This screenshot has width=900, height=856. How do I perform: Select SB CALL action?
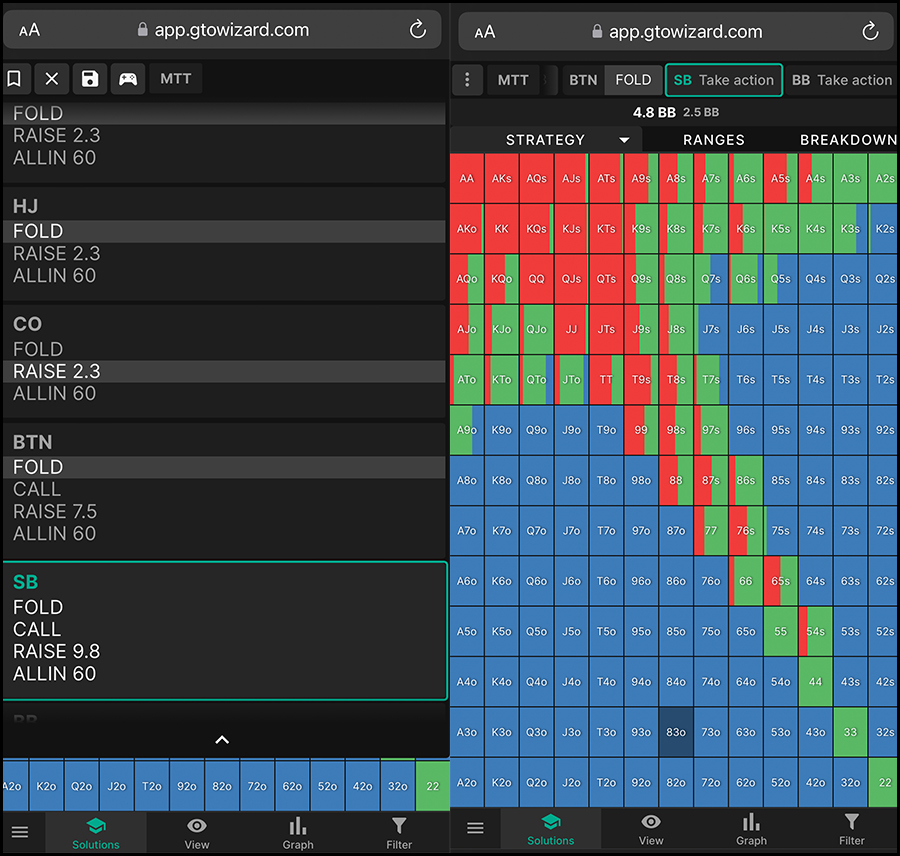tap(224, 629)
